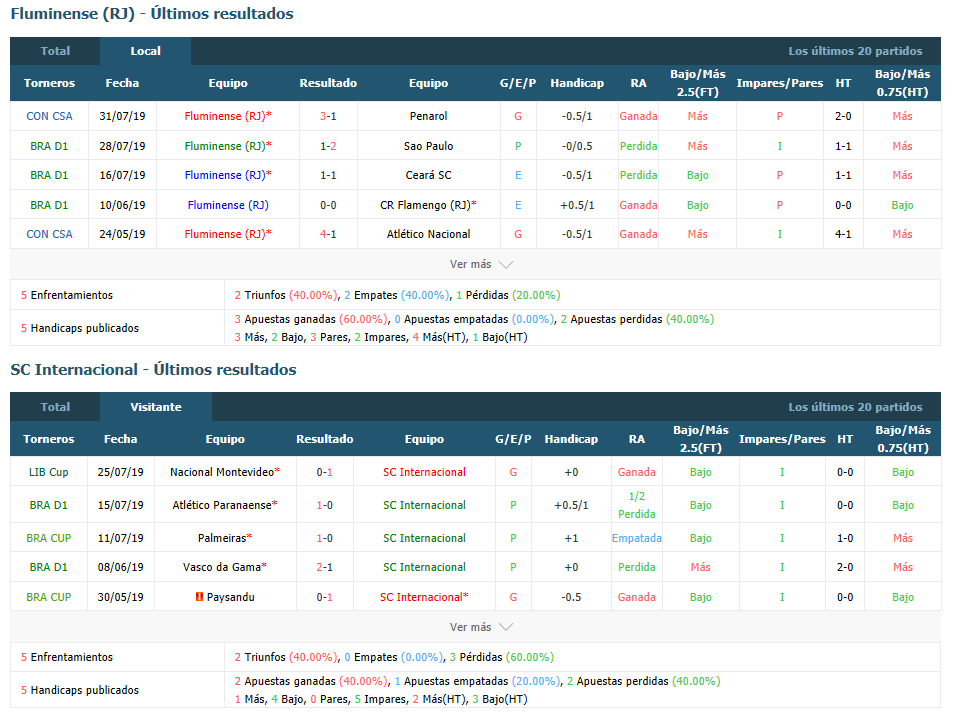The height and width of the screenshot is (715, 953).
Task: Open 0-0 result against CR Flamengo
Action: (x=328, y=206)
